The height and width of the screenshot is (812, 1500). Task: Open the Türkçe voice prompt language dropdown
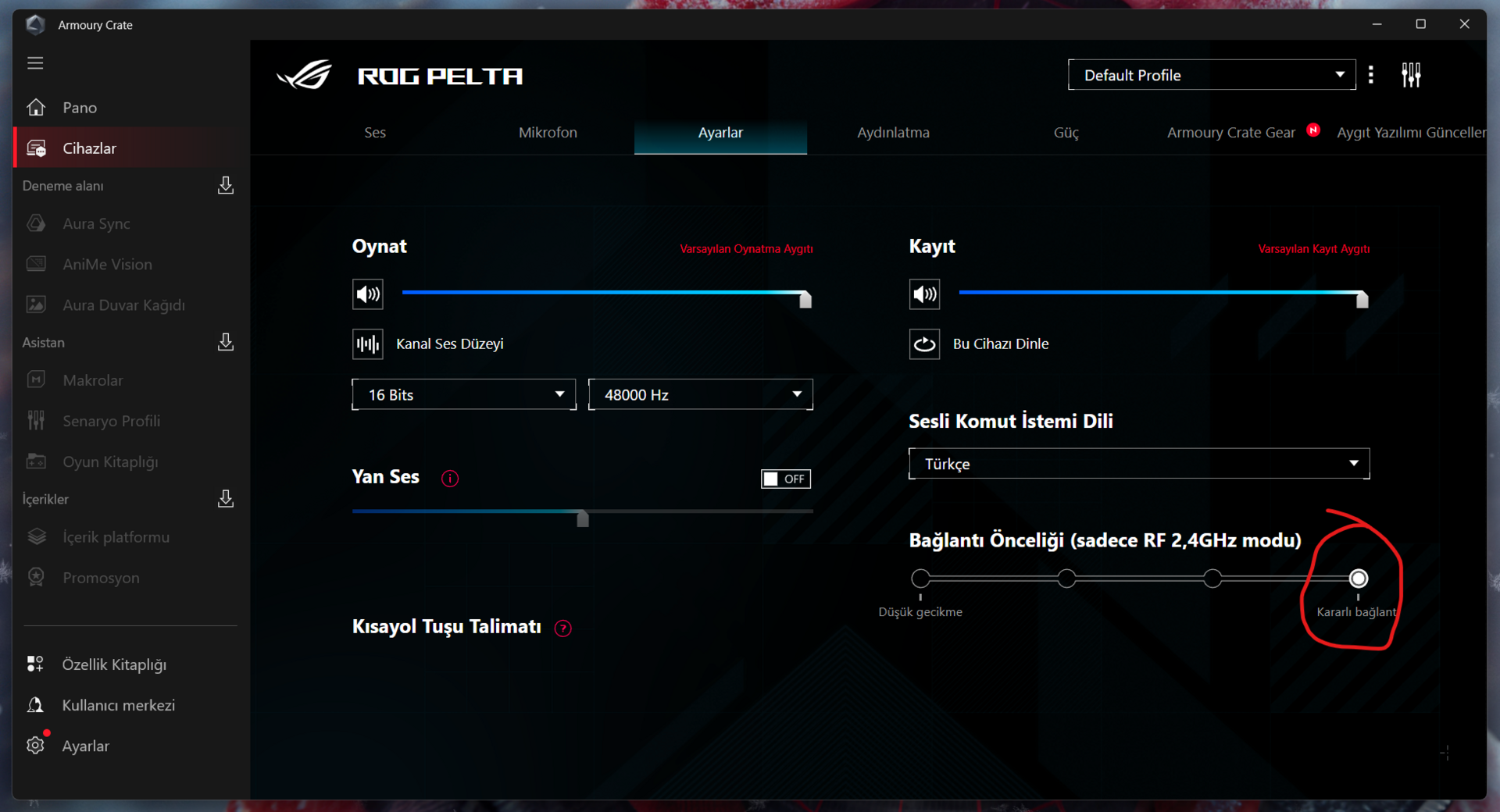pos(1139,464)
